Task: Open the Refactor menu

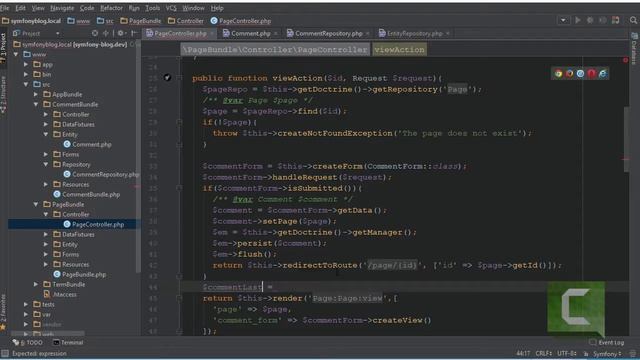Action: click(x=111, y=8)
